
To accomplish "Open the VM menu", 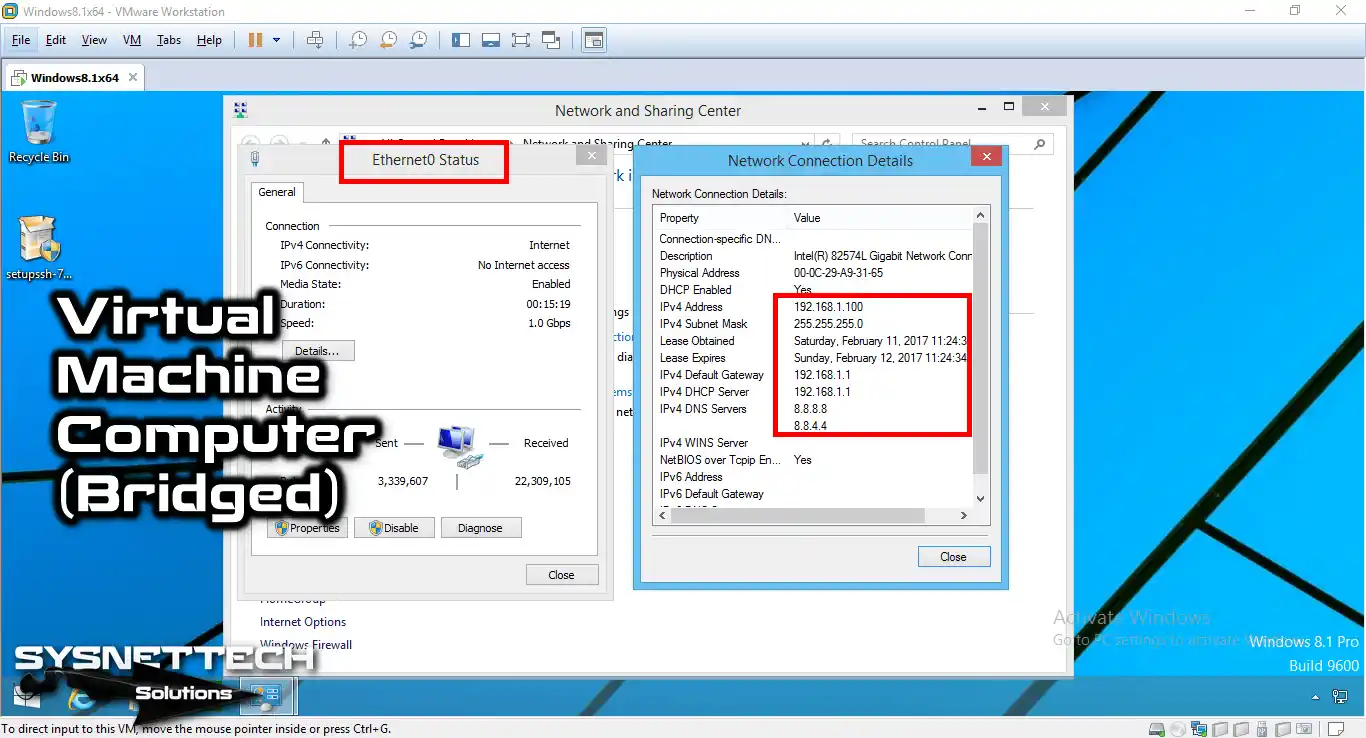I will pos(132,40).
